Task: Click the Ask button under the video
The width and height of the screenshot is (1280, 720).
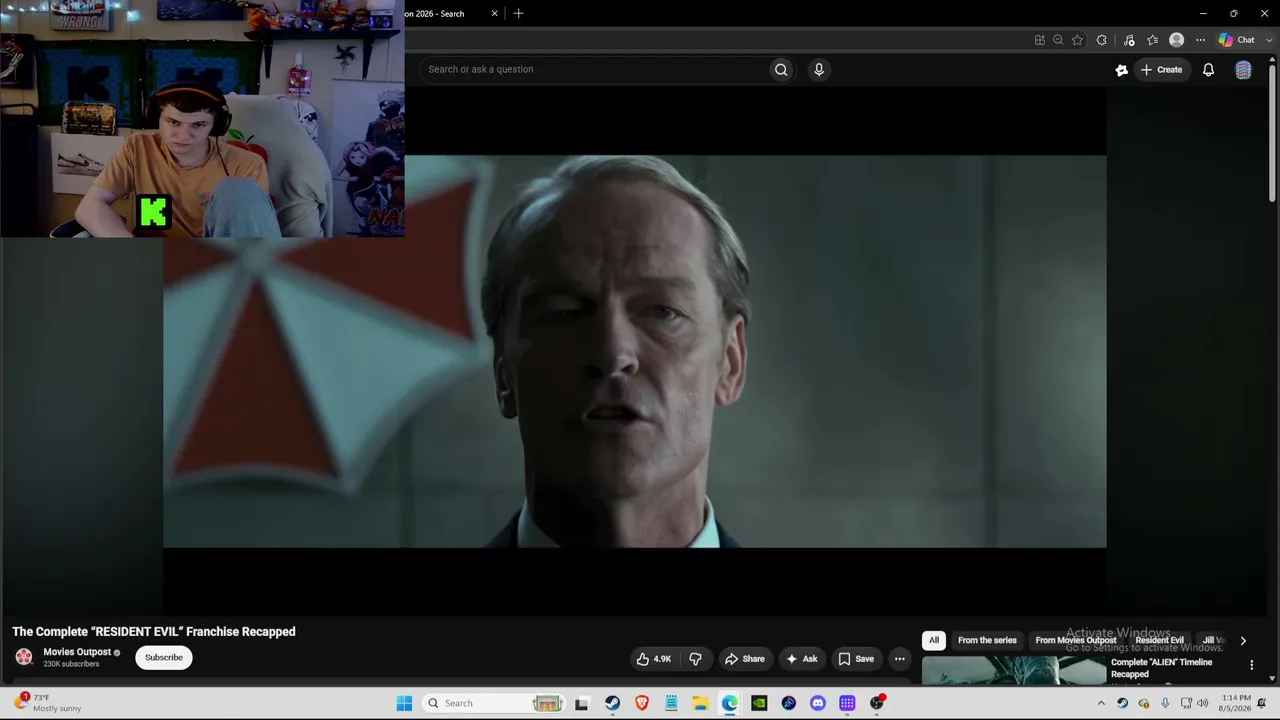Action: (x=802, y=659)
